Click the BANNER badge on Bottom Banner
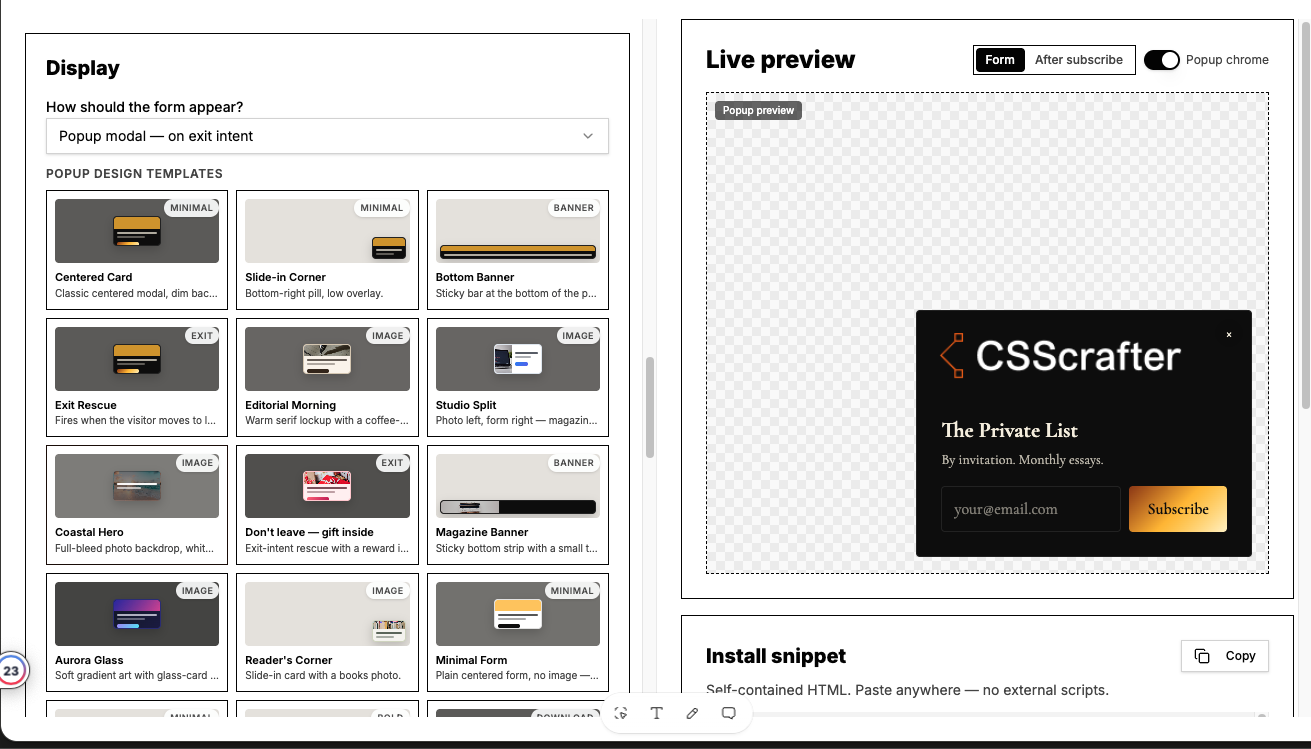The image size is (1311, 749). tap(574, 208)
